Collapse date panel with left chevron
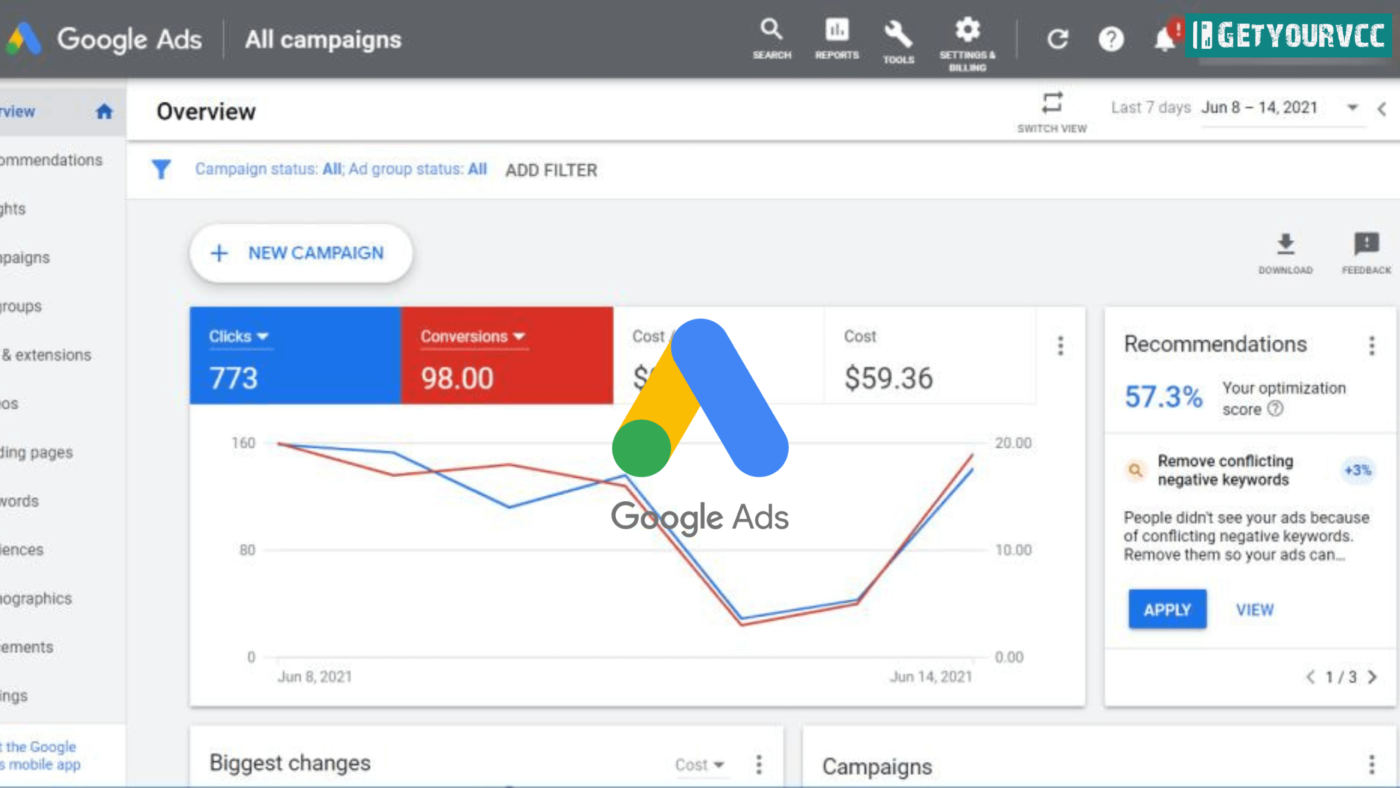Screen dimensions: 1400x788 point(1381,109)
